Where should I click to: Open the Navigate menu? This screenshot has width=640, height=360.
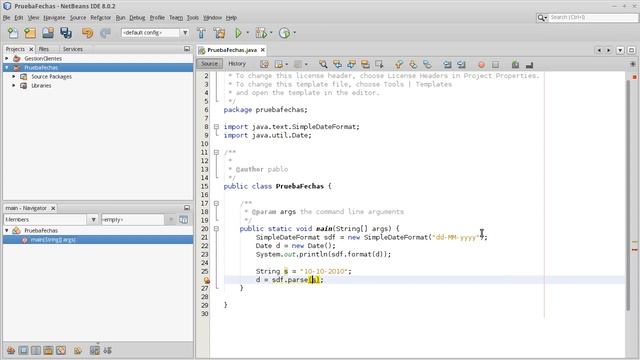tap(54, 18)
